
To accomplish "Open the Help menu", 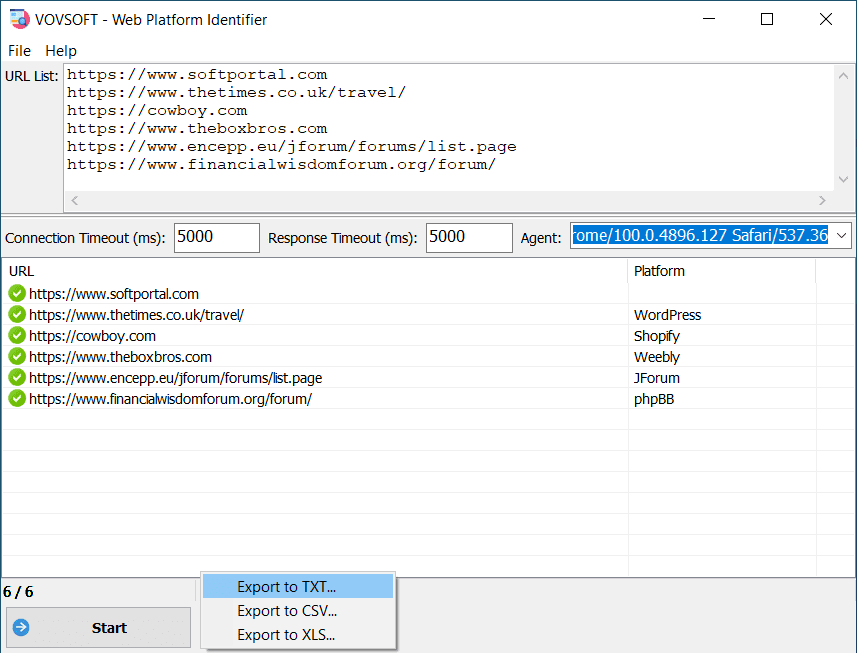I will click(61, 51).
